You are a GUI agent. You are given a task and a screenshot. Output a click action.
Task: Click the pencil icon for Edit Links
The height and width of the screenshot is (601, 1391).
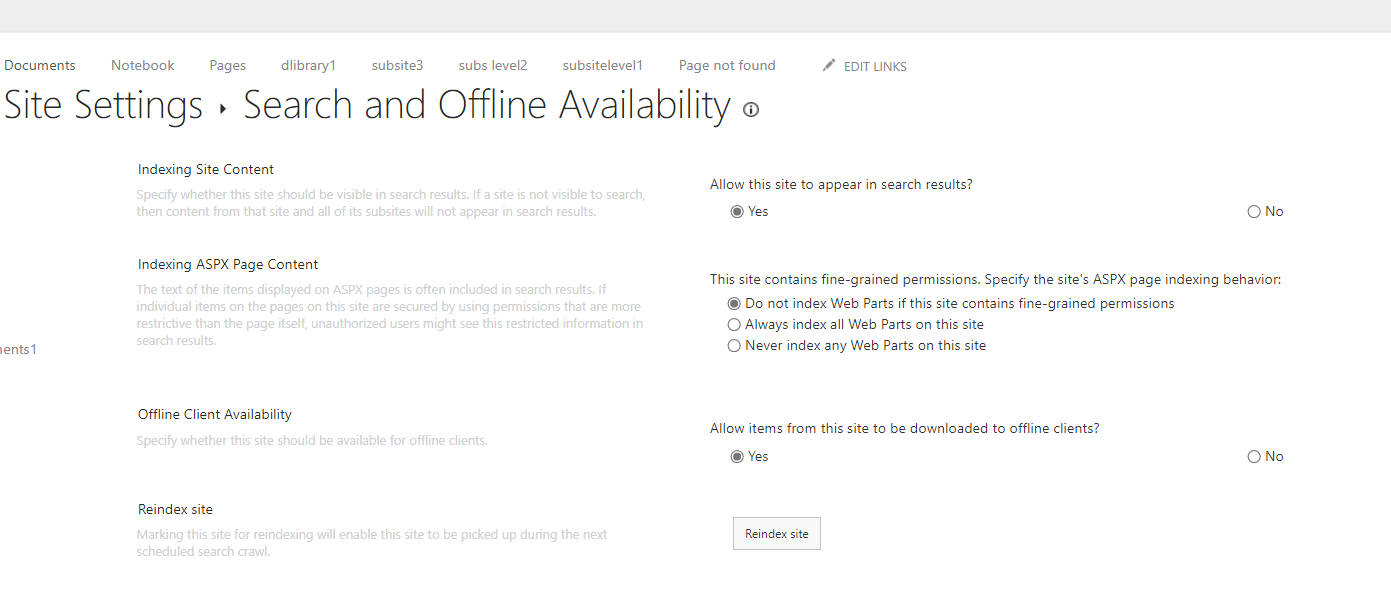[828, 65]
